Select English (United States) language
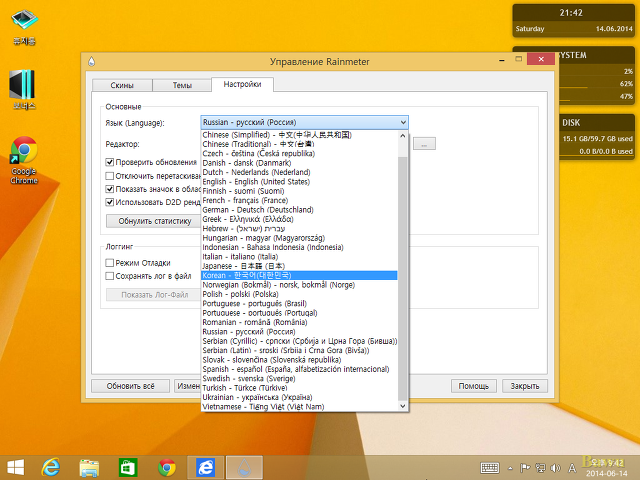The width and height of the screenshot is (640, 480). coord(299,182)
